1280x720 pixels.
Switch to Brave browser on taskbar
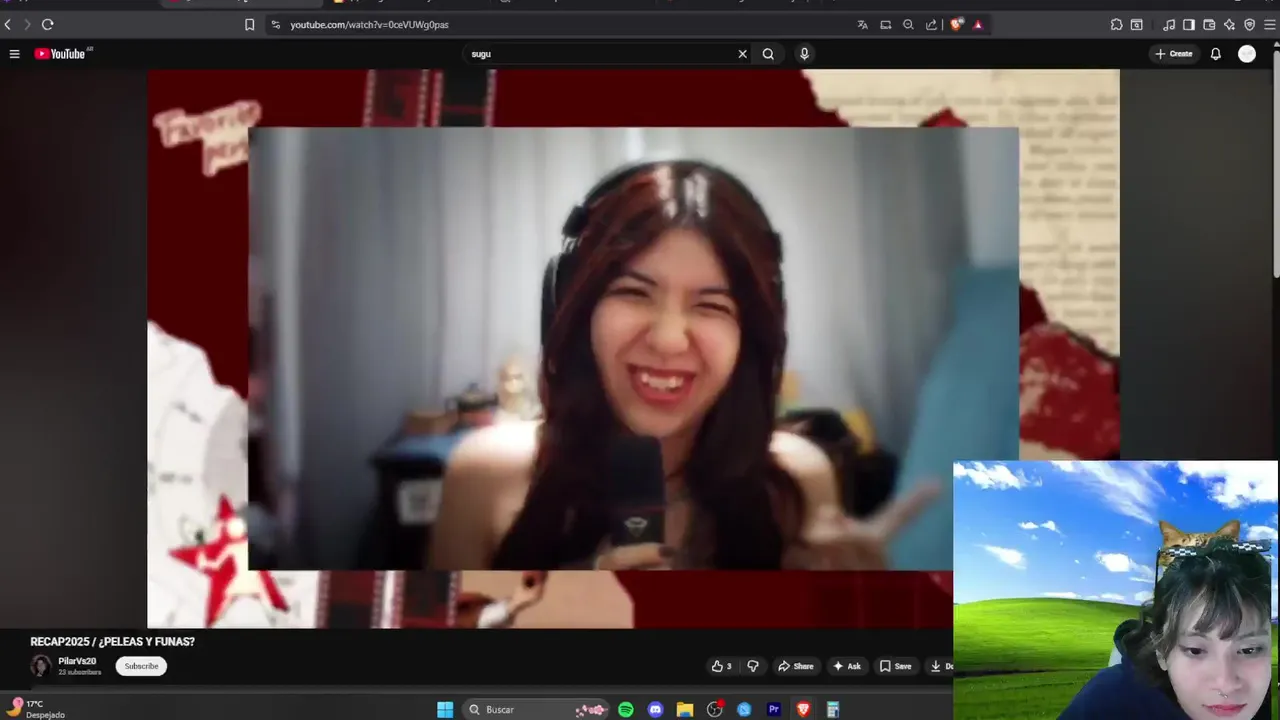tap(803, 709)
